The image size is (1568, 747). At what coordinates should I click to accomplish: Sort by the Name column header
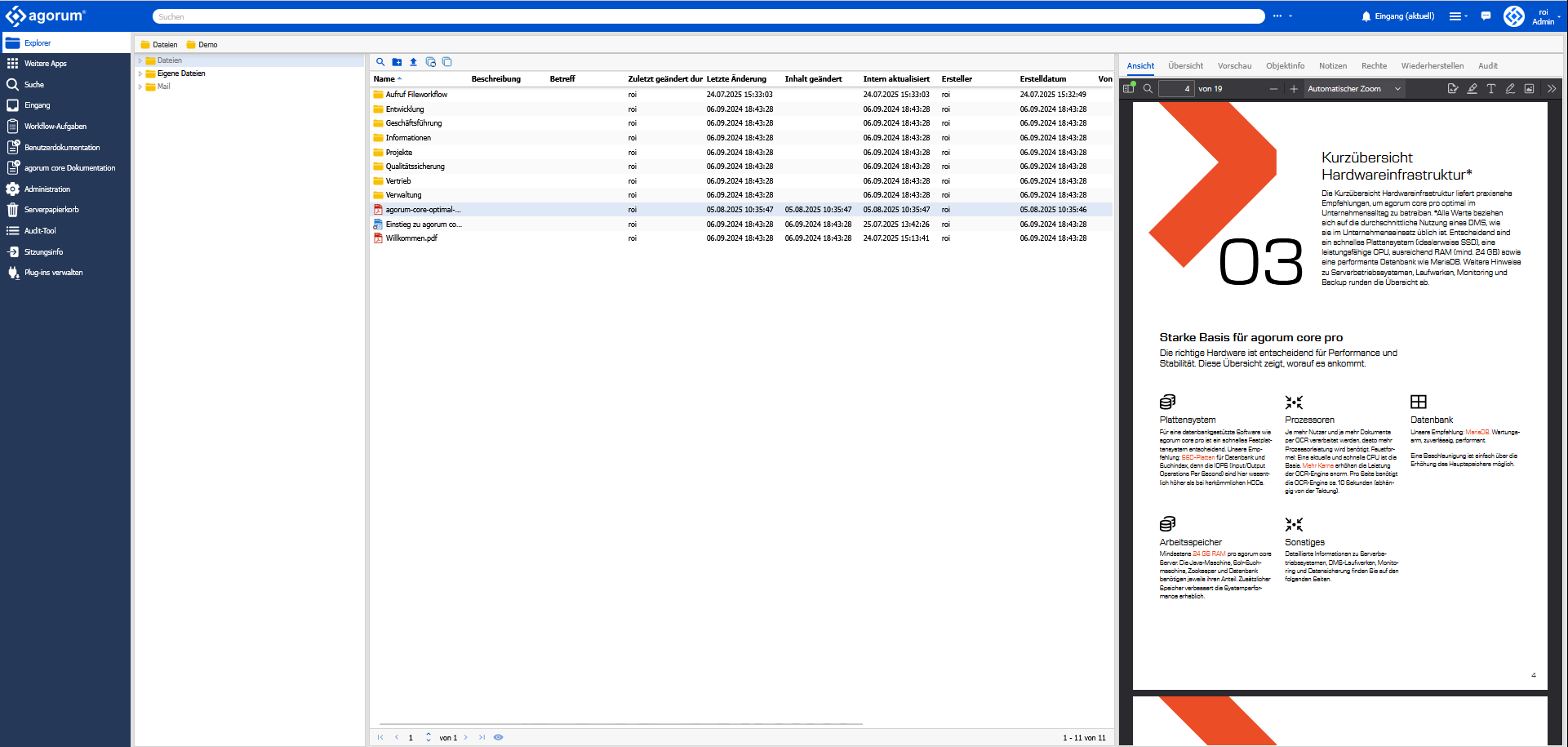point(420,79)
